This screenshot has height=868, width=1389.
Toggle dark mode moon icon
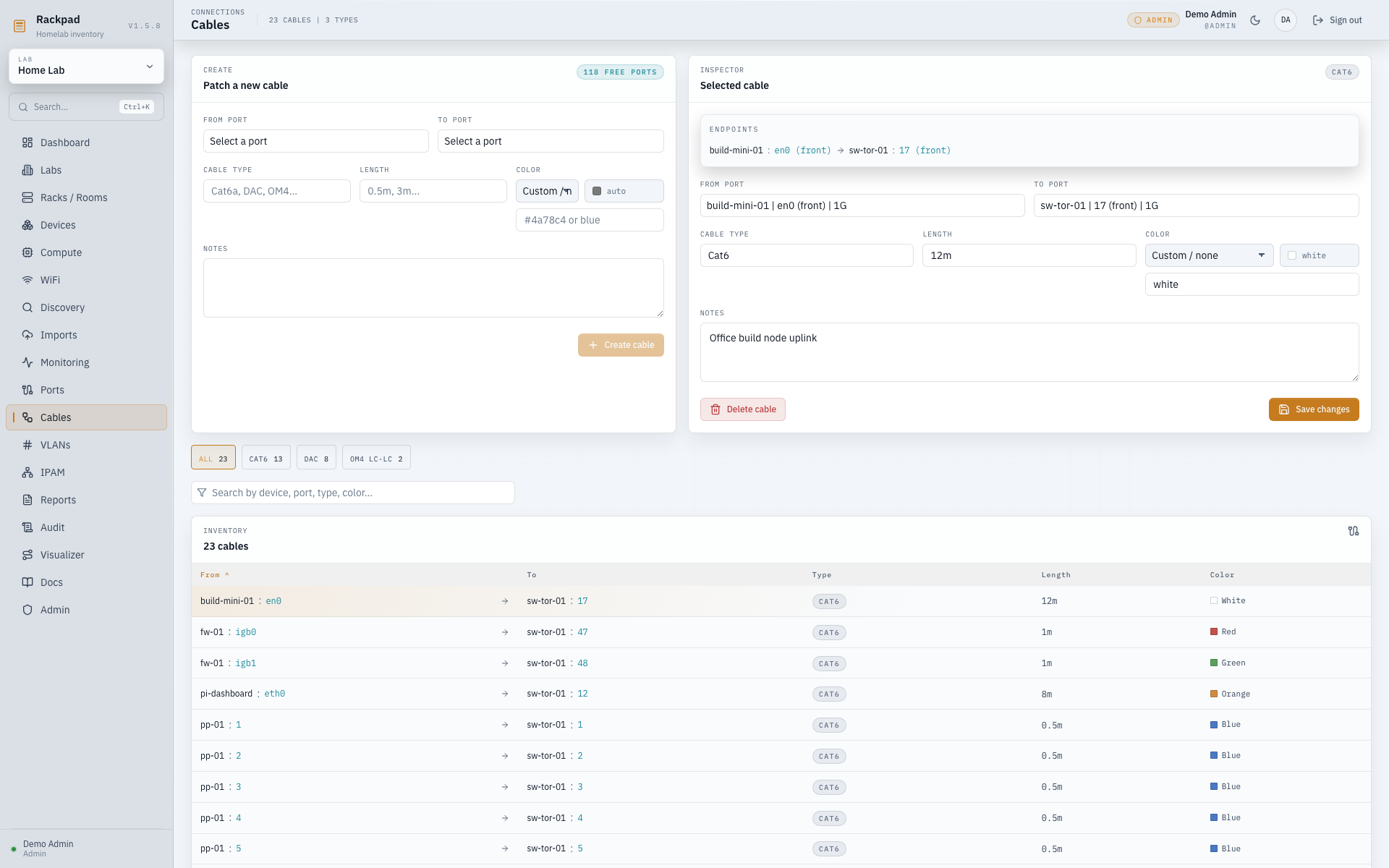1255,20
